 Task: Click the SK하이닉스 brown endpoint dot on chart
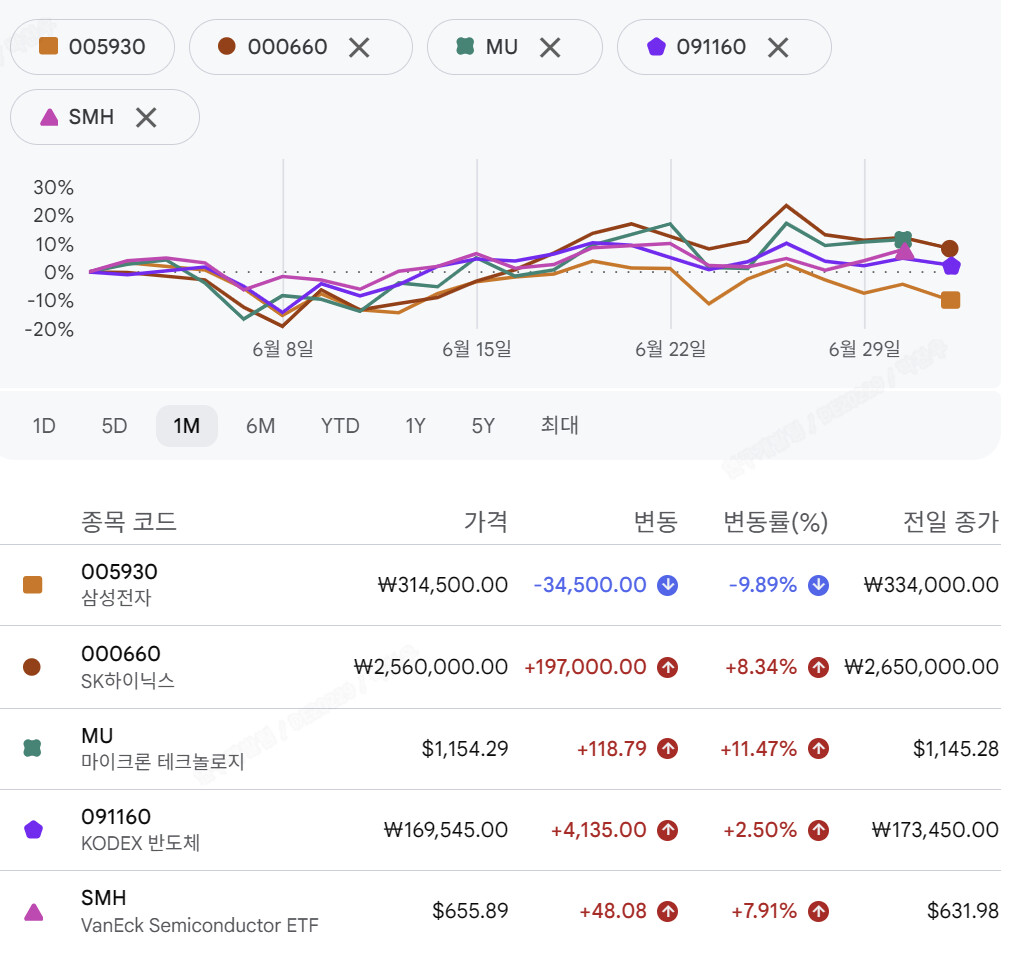click(949, 249)
